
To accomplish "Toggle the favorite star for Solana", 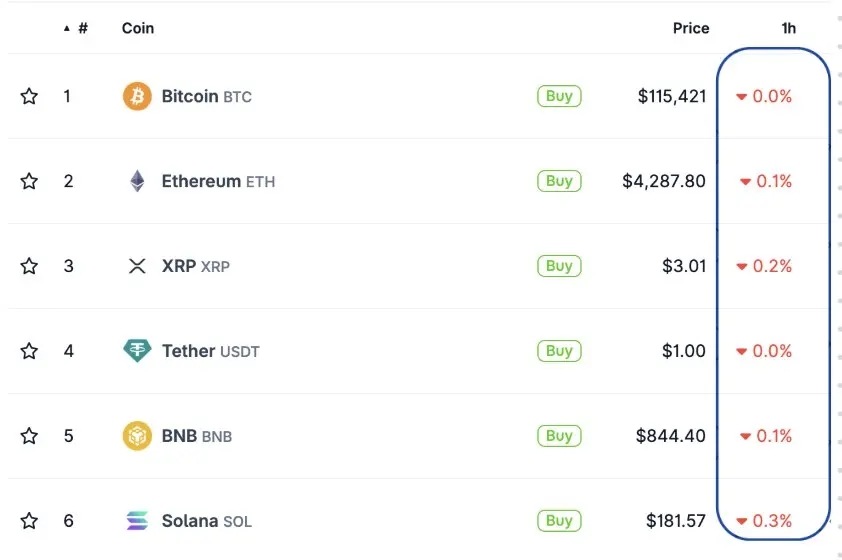I will [29, 520].
